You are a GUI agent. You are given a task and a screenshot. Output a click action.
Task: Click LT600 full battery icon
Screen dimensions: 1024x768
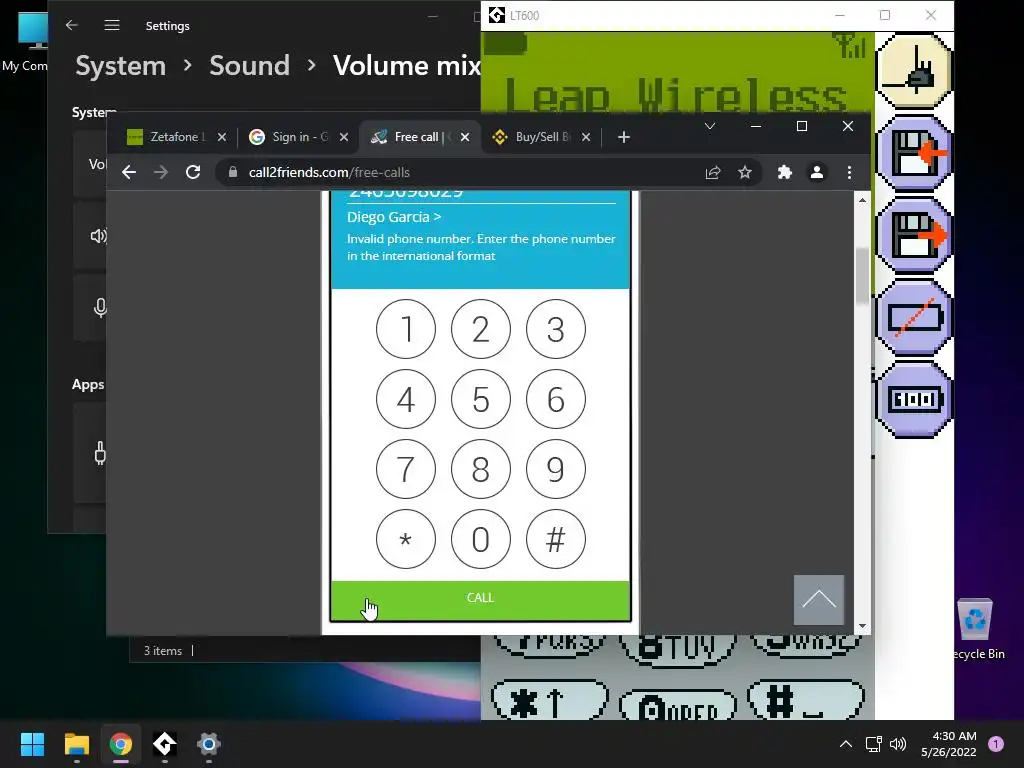point(914,399)
